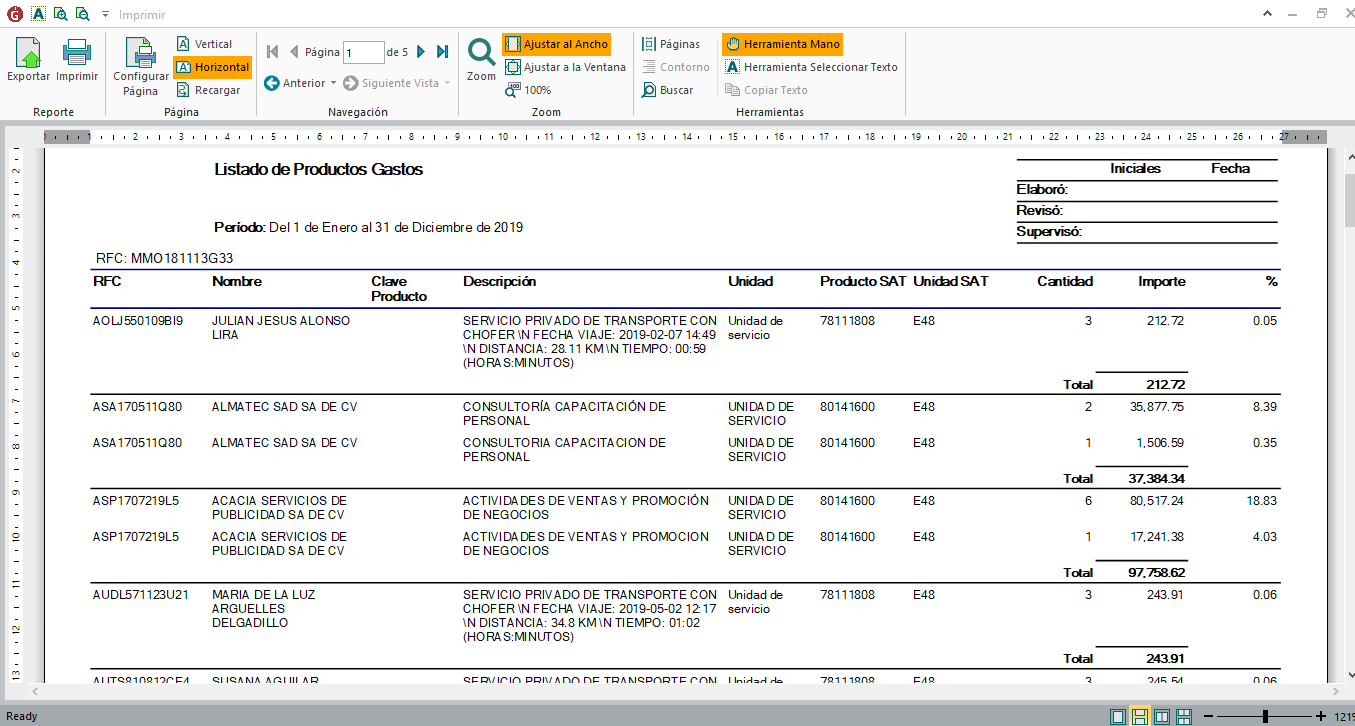This screenshot has height=726, width=1355.
Task: Click the page number input field
Action: 363,52
